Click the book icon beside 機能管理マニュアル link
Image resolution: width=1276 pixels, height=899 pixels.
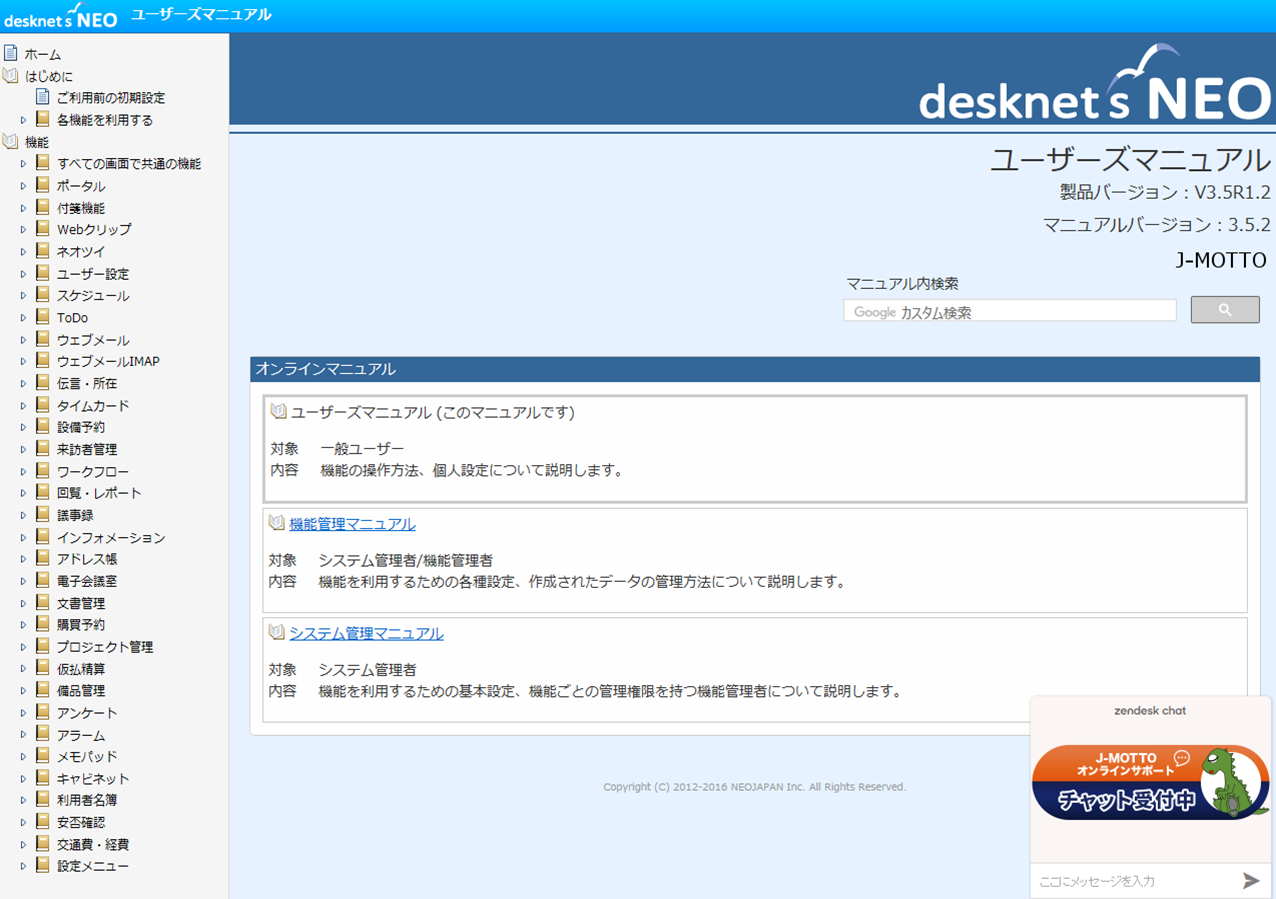click(x=277, y=523)
